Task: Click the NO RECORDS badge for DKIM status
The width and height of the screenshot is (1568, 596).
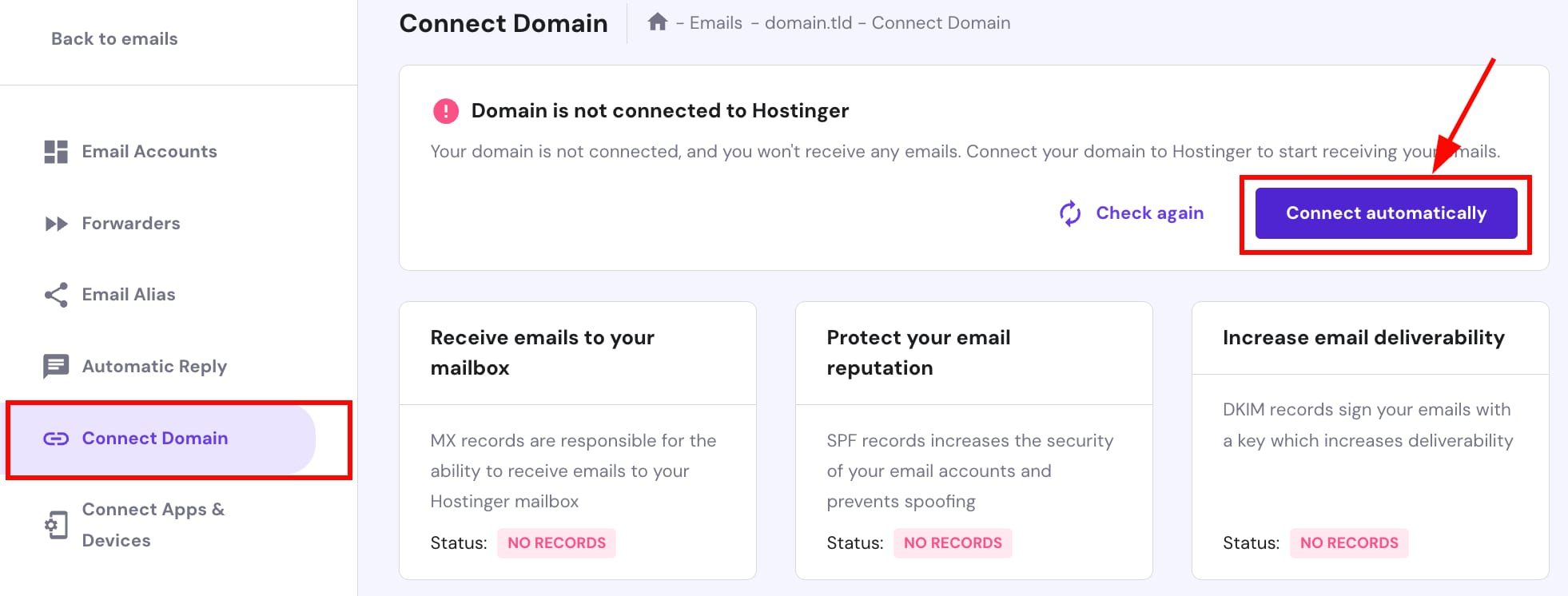Action: [x=1348, y=543]
